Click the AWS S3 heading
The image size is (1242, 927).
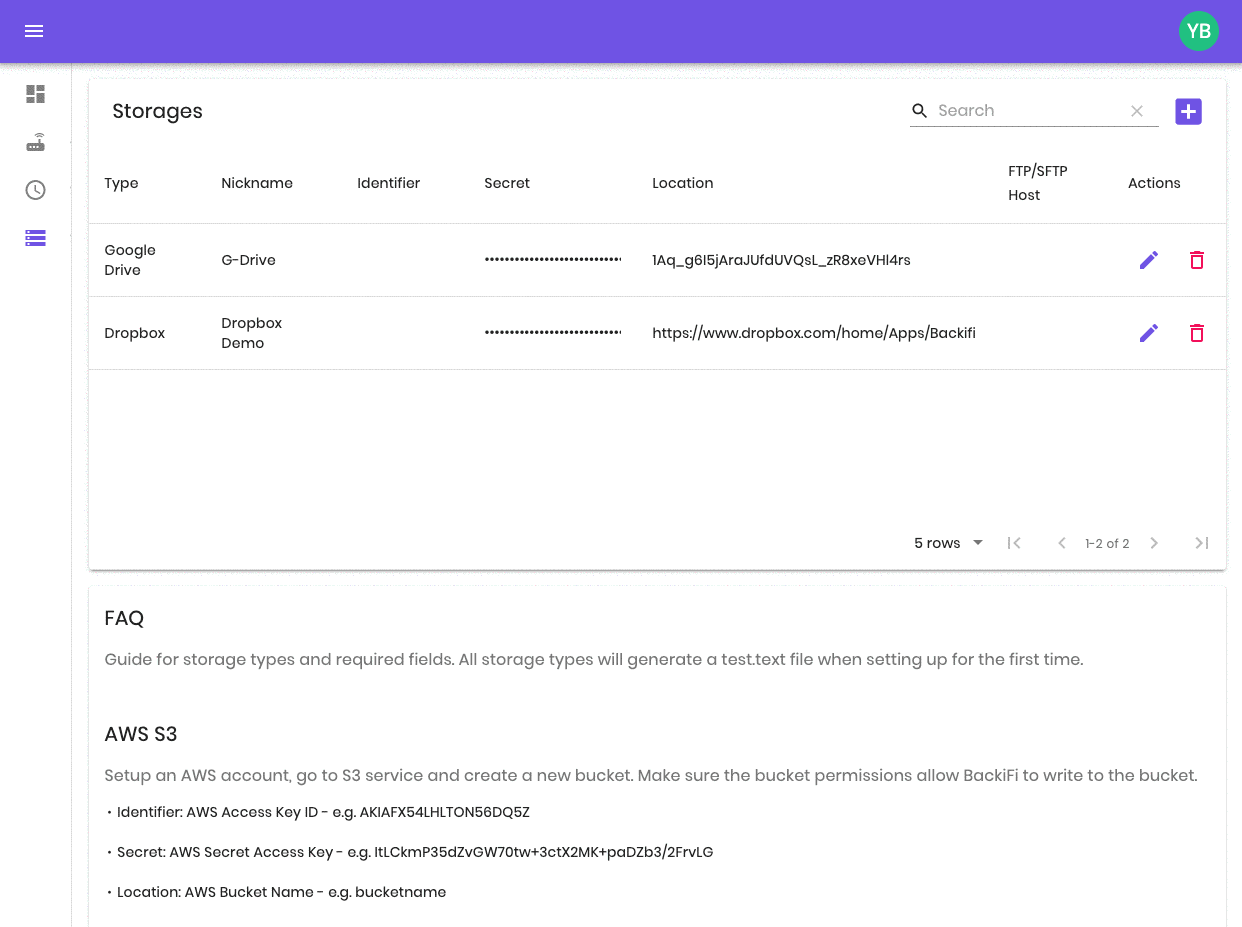141,734
